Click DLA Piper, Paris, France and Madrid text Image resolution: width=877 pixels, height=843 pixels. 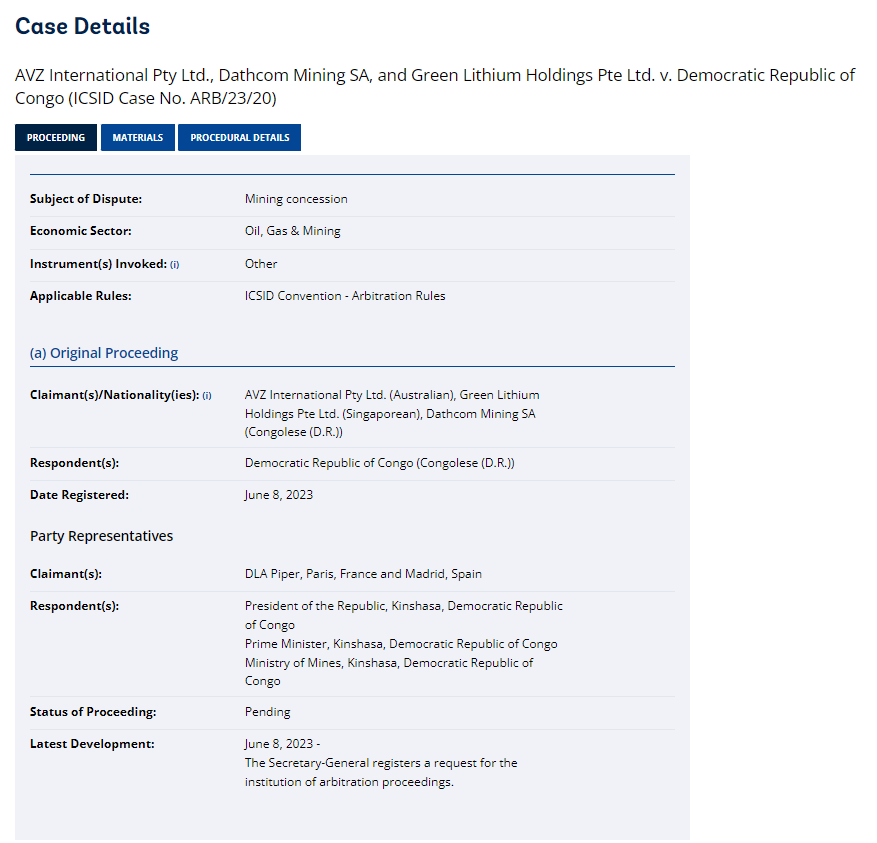click(363, 574)
